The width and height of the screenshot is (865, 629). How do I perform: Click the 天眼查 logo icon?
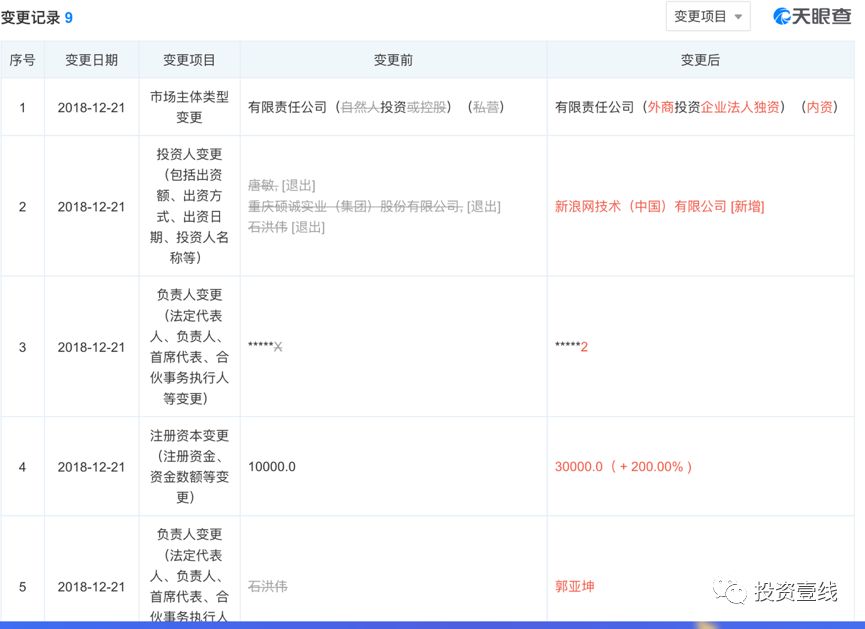[783, 17]
